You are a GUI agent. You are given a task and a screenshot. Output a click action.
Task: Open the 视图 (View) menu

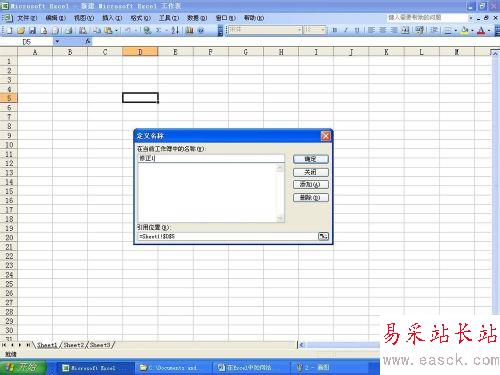coord(84,18)
